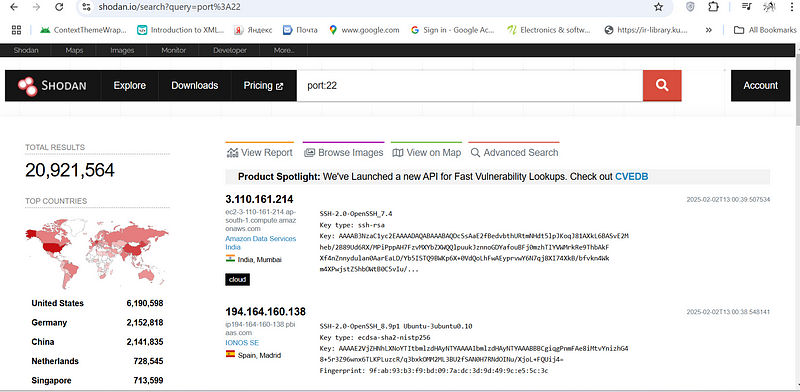The width and height of the screenshot is (800, 392).
Task: Open the Electronics & softw... bookmark
Action: tap(548, 30)
